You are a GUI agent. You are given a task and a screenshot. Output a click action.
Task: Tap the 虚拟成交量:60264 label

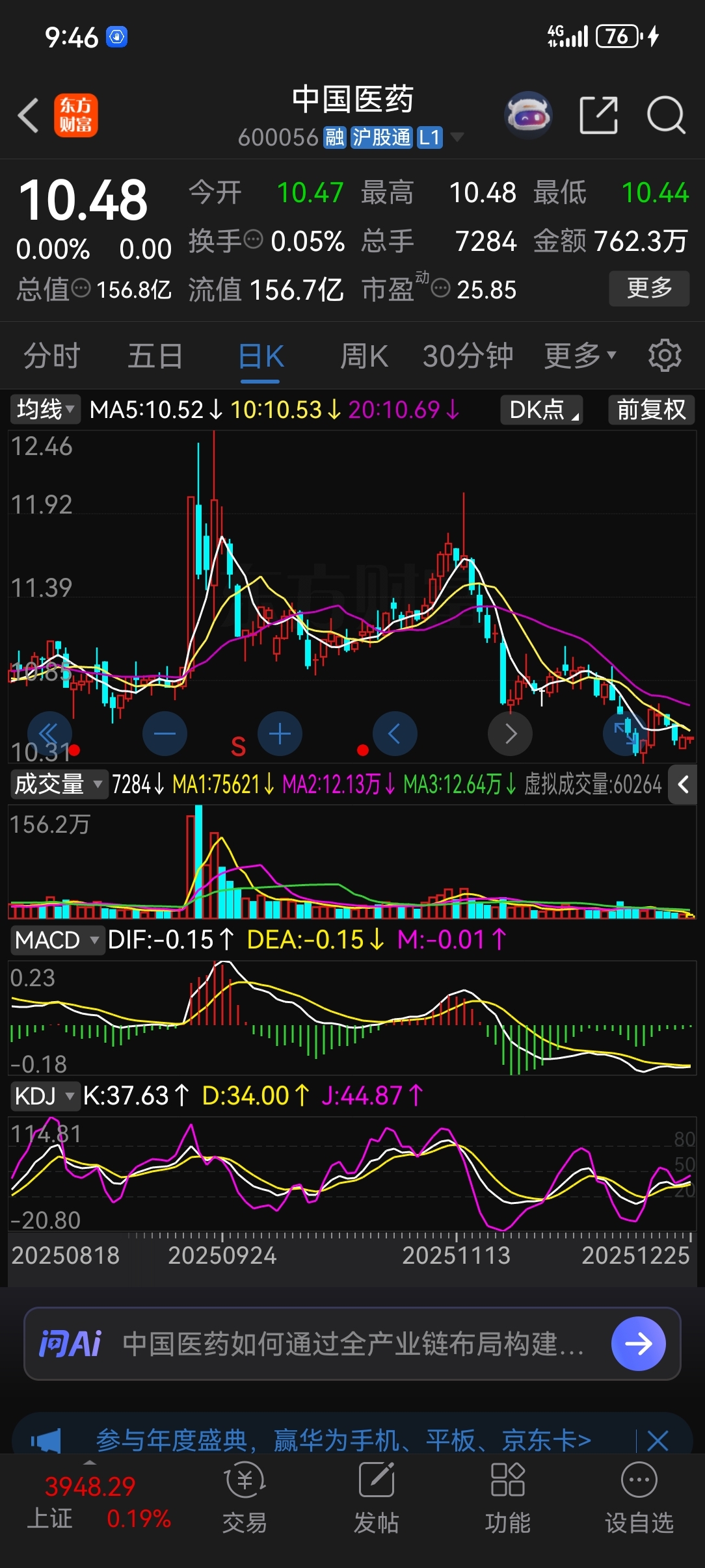click(592, 785)
